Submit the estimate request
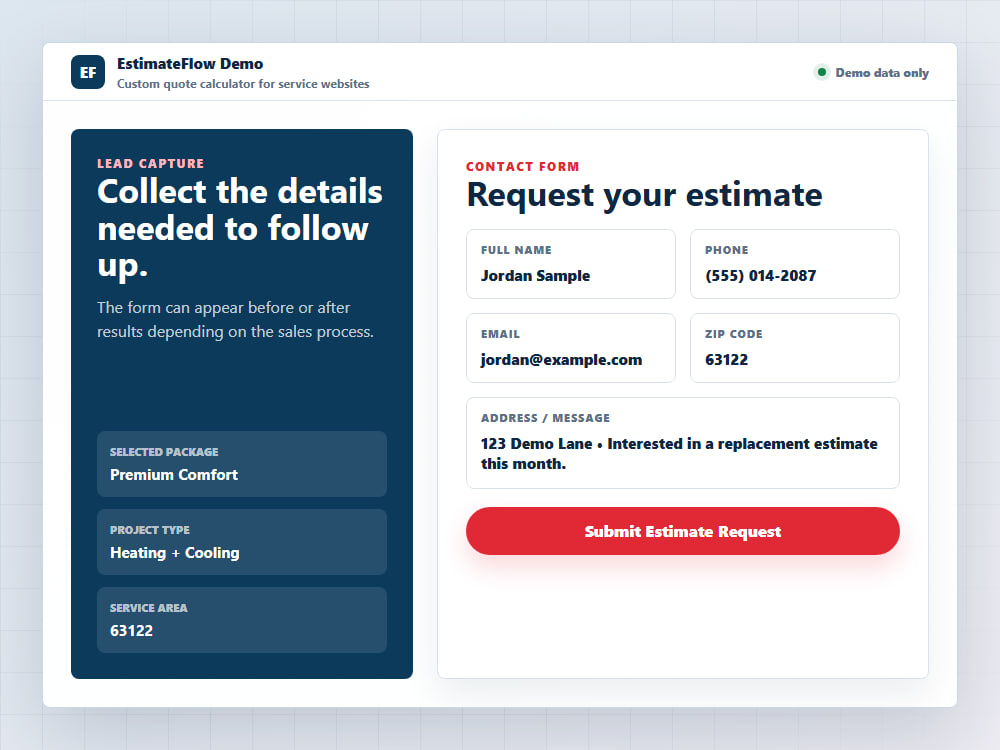 pyautogui.click(x=683, y=531)
